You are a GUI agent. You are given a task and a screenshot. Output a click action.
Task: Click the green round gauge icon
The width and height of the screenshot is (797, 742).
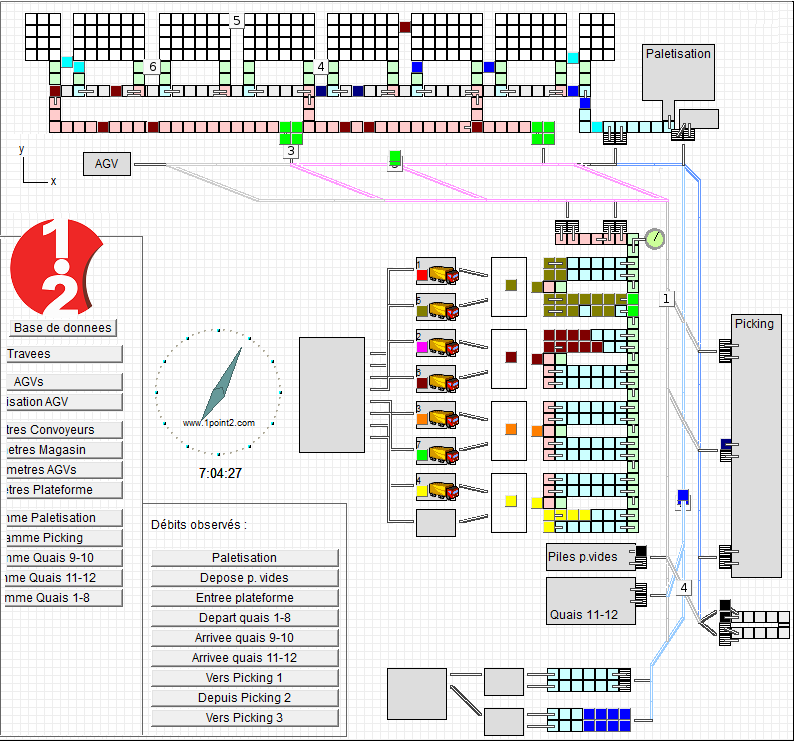pos(654,238)
